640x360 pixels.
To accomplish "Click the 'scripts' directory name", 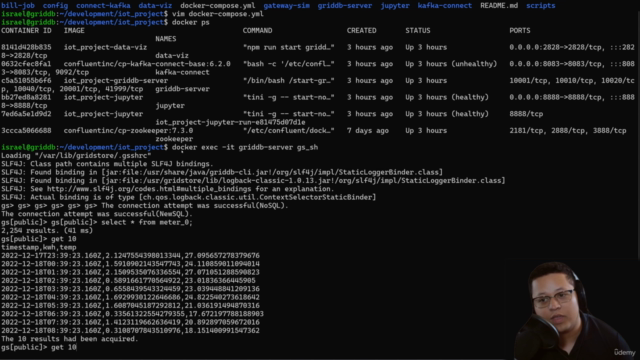I will point(541,6).
